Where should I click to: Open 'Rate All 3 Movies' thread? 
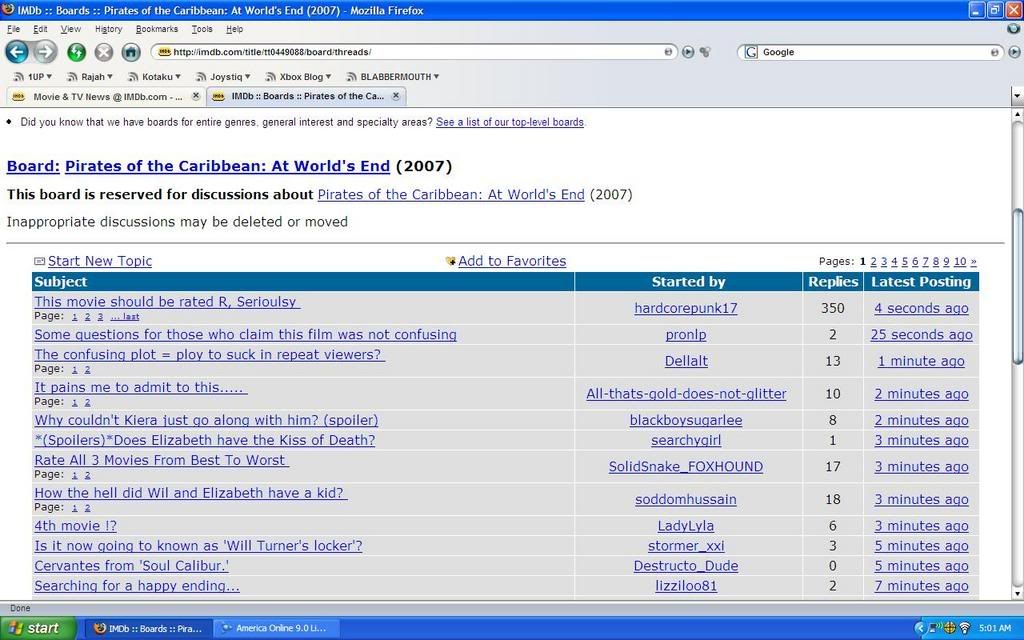(161, 460)
